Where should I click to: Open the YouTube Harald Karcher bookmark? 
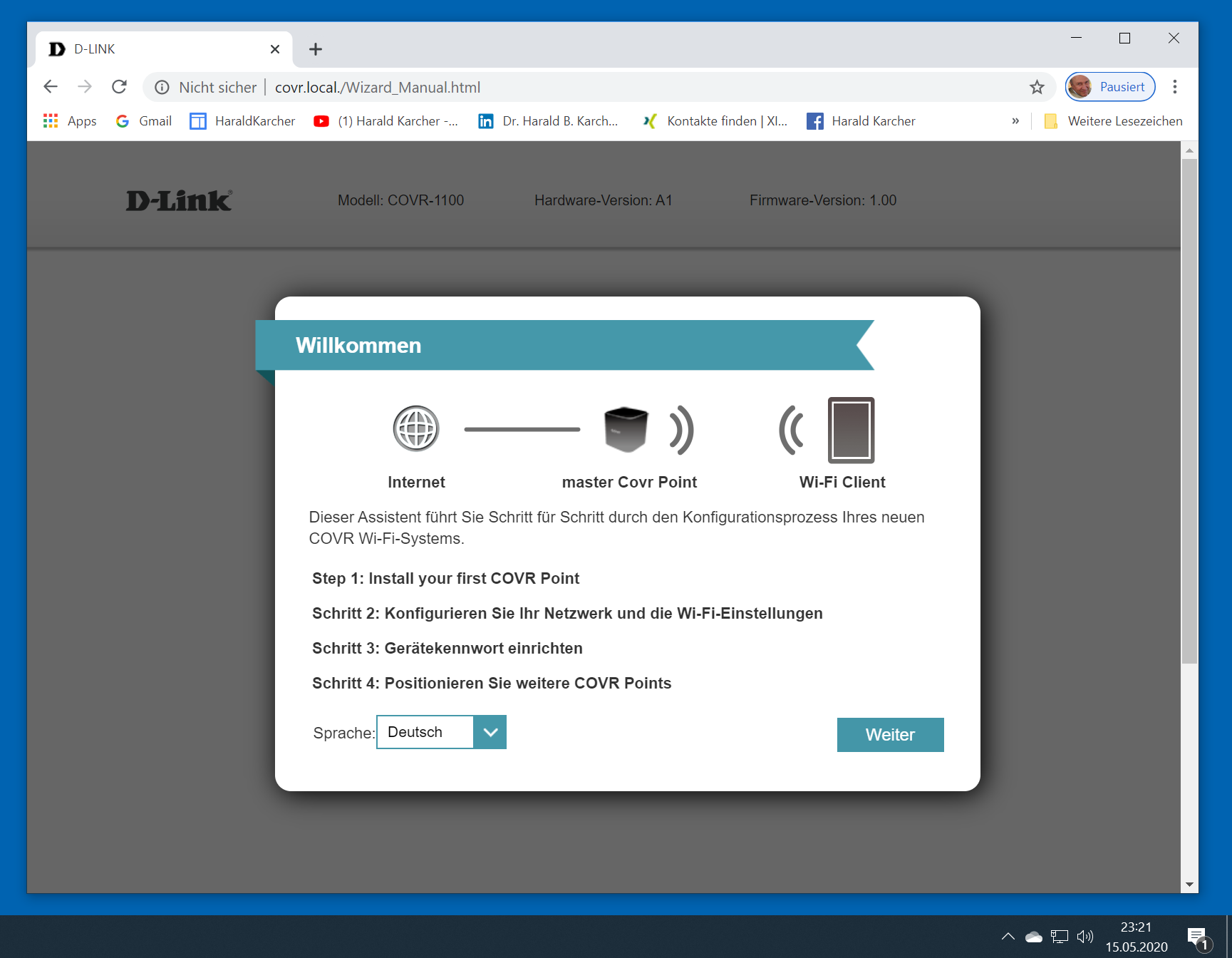pos(386,121)
